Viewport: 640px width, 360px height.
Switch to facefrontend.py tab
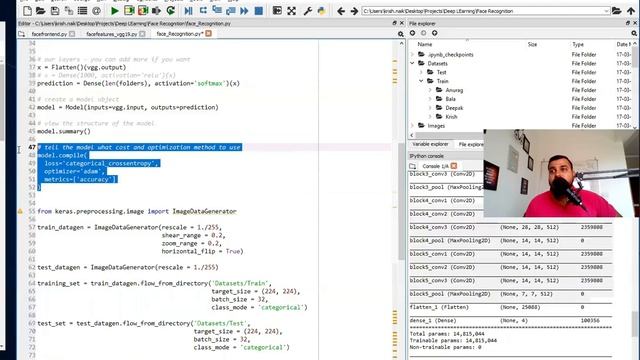click(49, 34)
